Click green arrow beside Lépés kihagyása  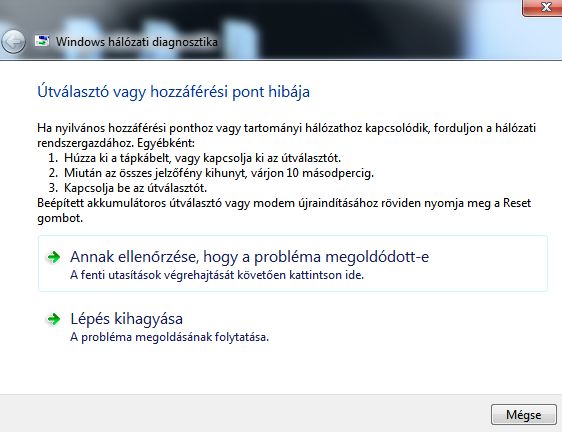click(54, 319)
